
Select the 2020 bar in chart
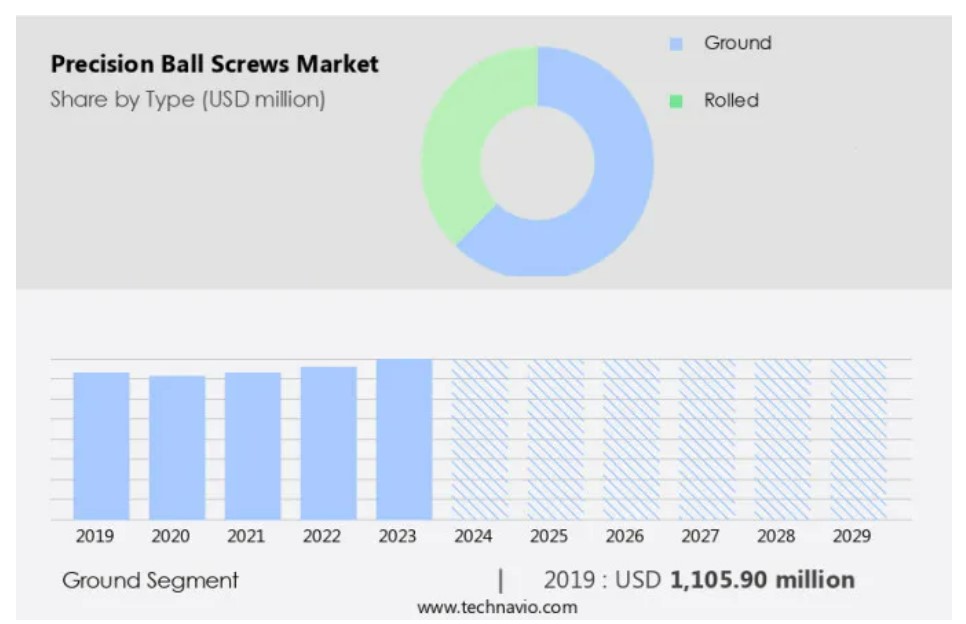pos(177,447)
